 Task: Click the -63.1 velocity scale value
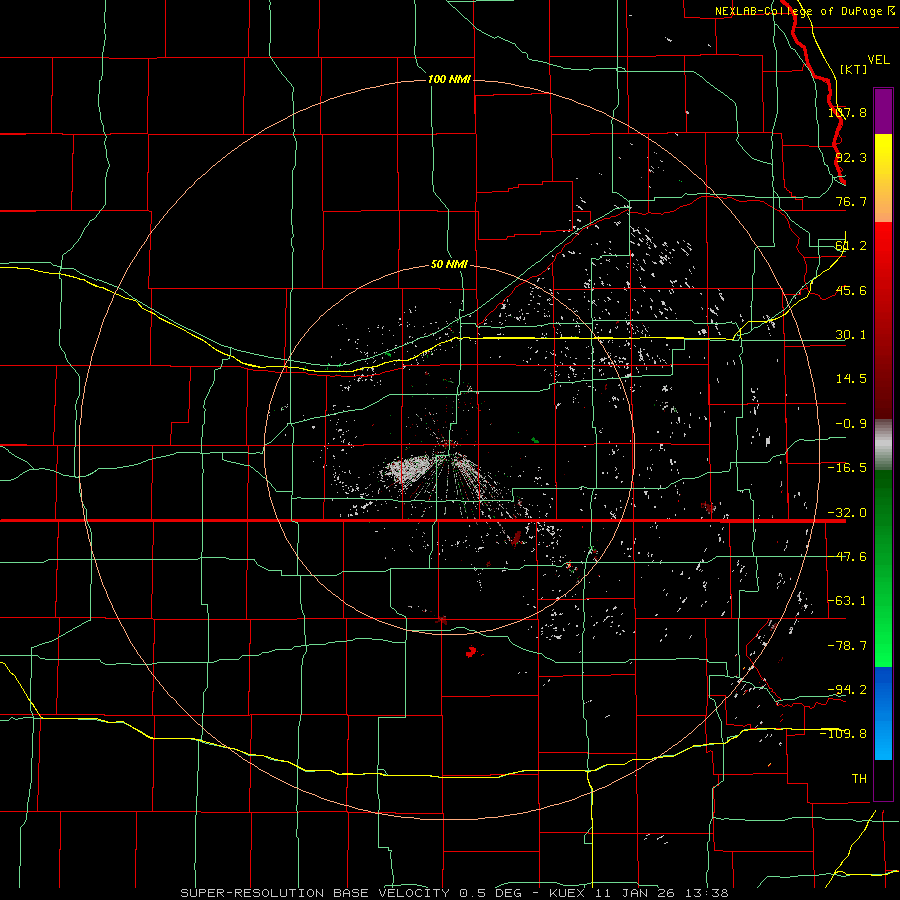click(x=847, y=601)
